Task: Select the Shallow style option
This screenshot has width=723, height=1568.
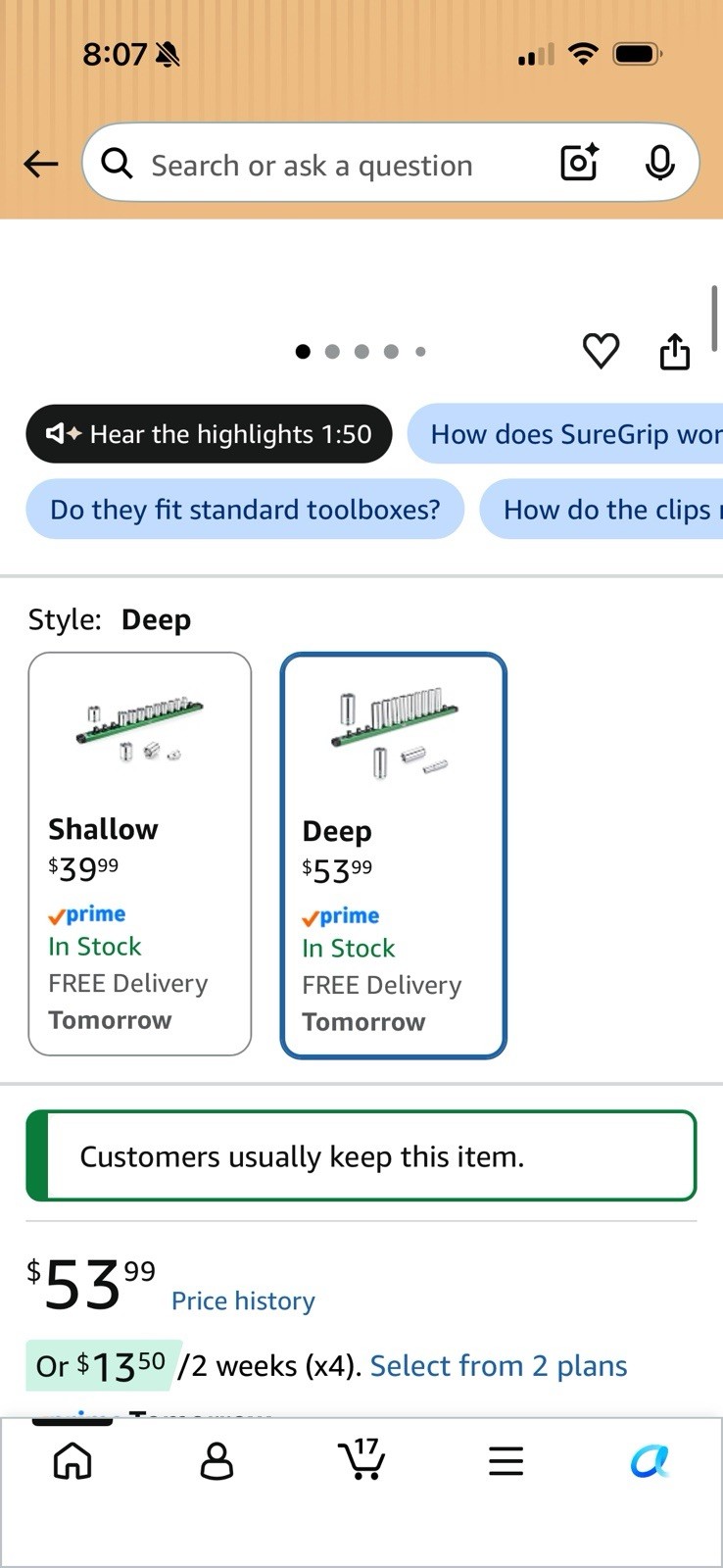Action: (140, 854)
